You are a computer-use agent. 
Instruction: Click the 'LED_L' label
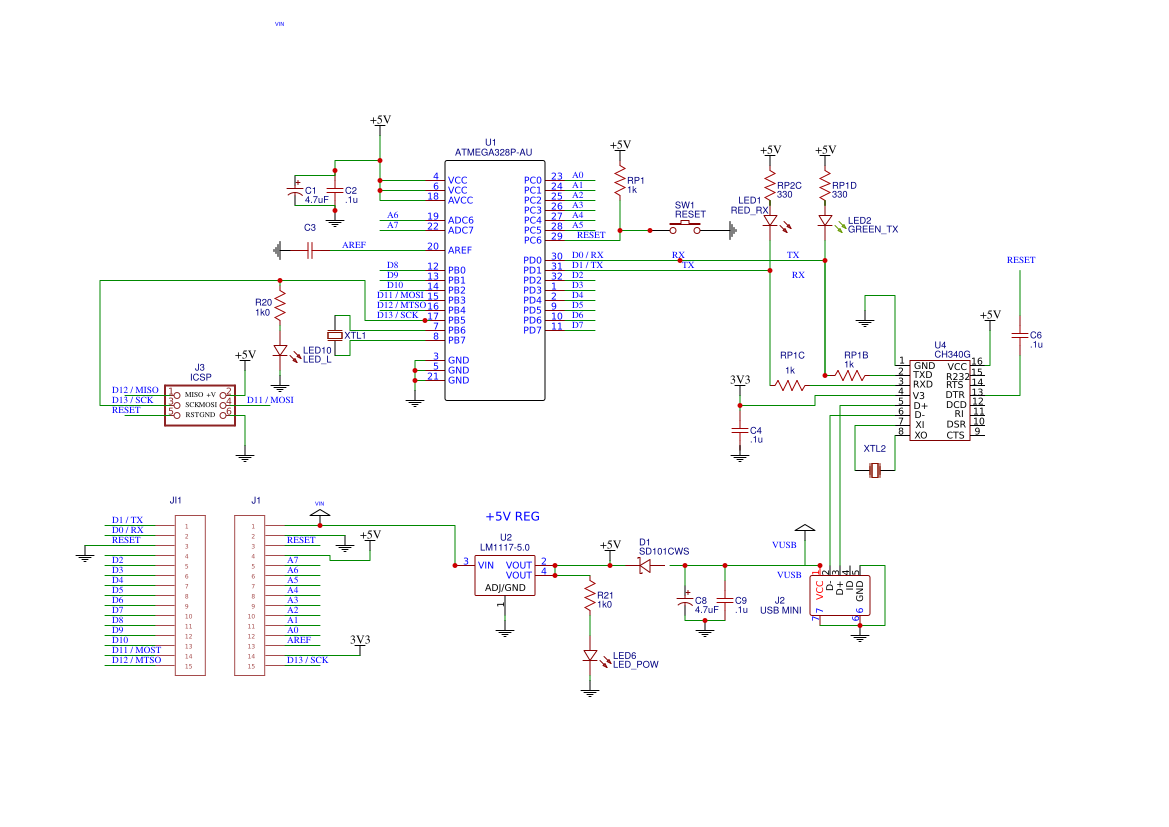(317, 359)
